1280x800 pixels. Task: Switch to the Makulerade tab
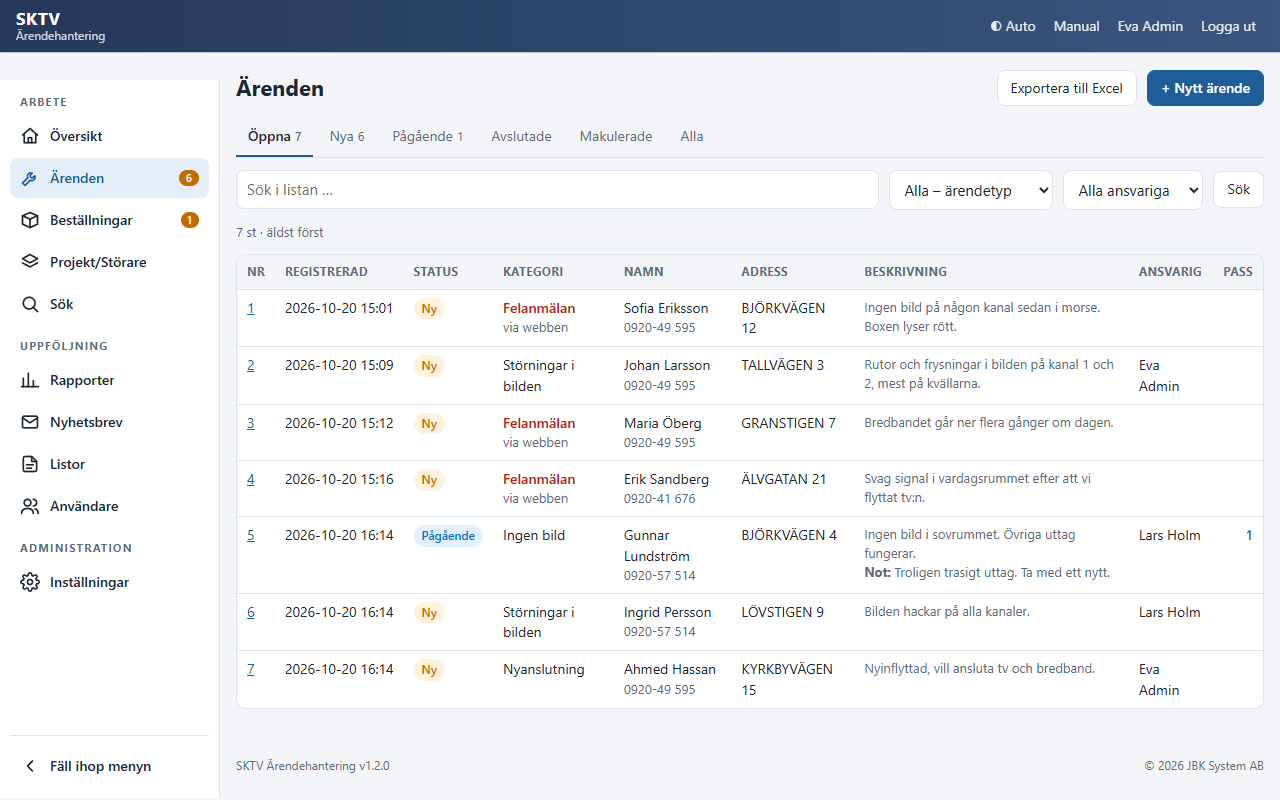[x=616, y=136]
